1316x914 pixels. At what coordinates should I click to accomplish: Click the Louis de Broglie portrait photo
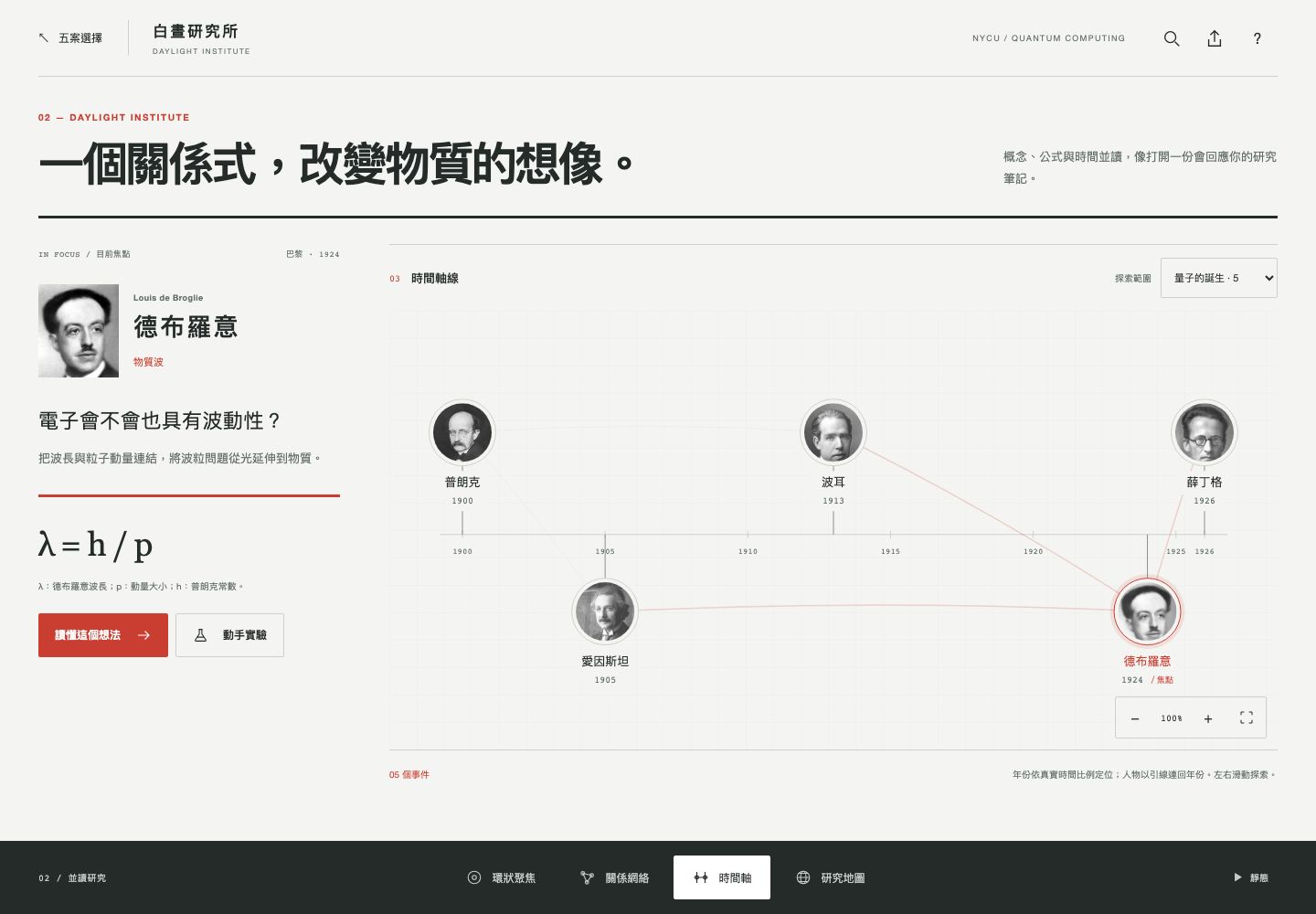pyautogui.click(x=79, y=331)
